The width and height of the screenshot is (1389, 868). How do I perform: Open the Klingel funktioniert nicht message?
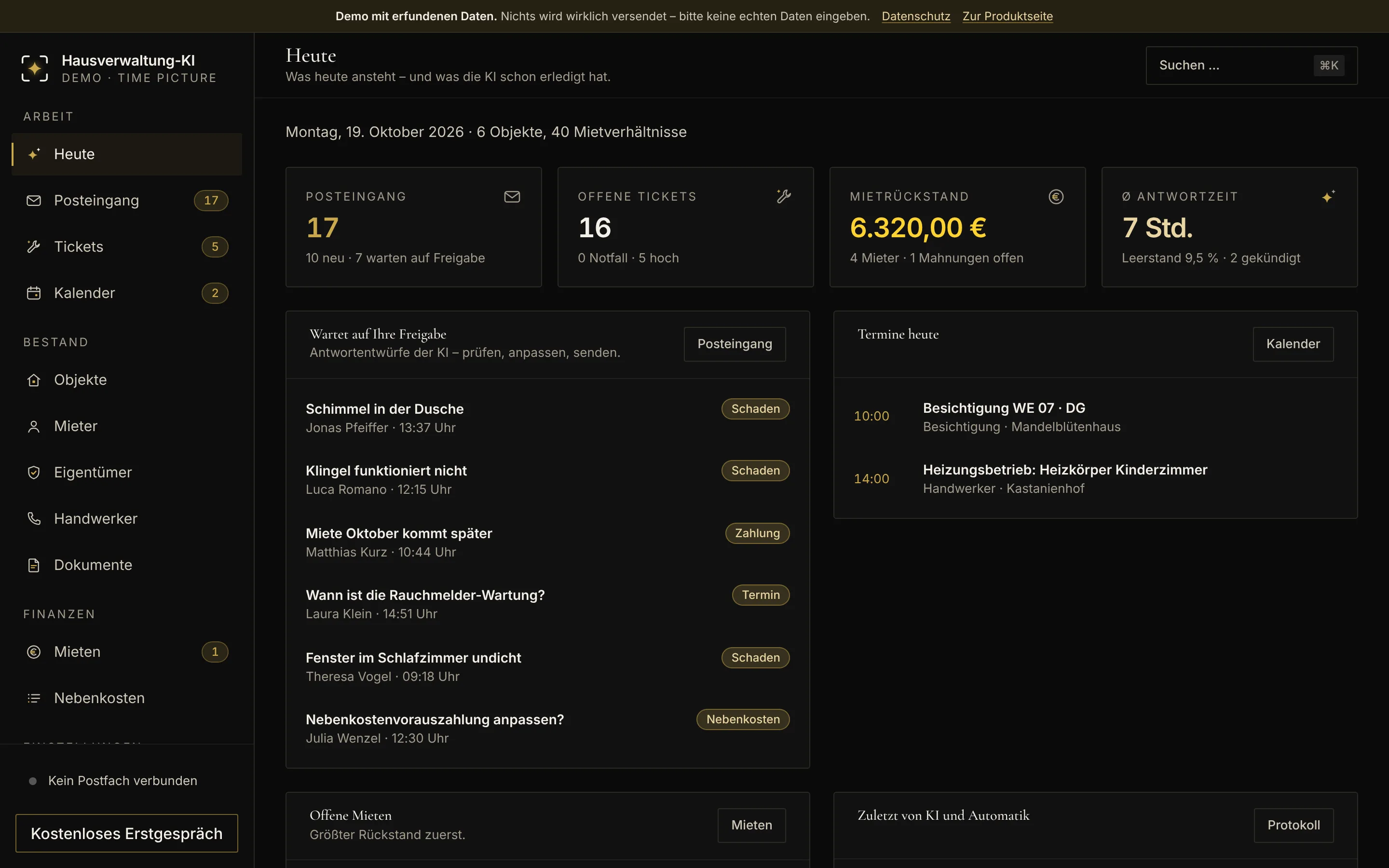click(547, 480)
